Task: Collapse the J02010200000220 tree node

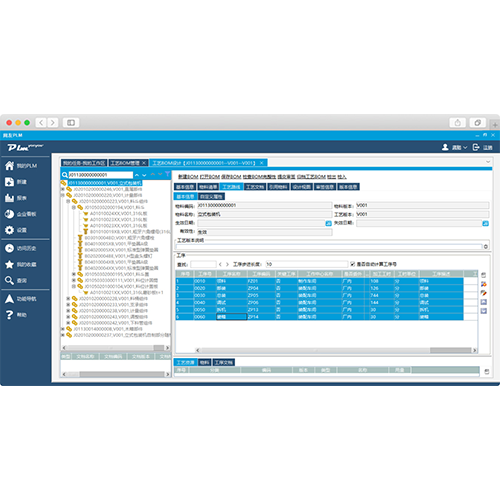Action: coord(62,195)
